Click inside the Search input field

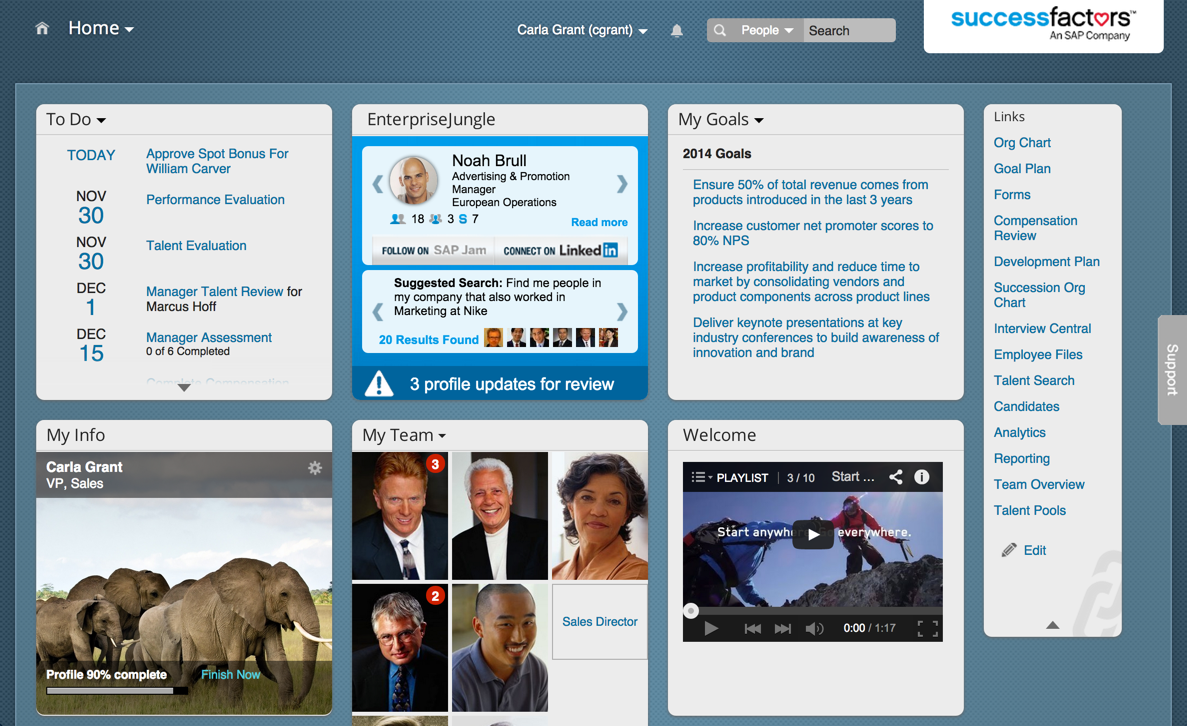pos(848,30)
